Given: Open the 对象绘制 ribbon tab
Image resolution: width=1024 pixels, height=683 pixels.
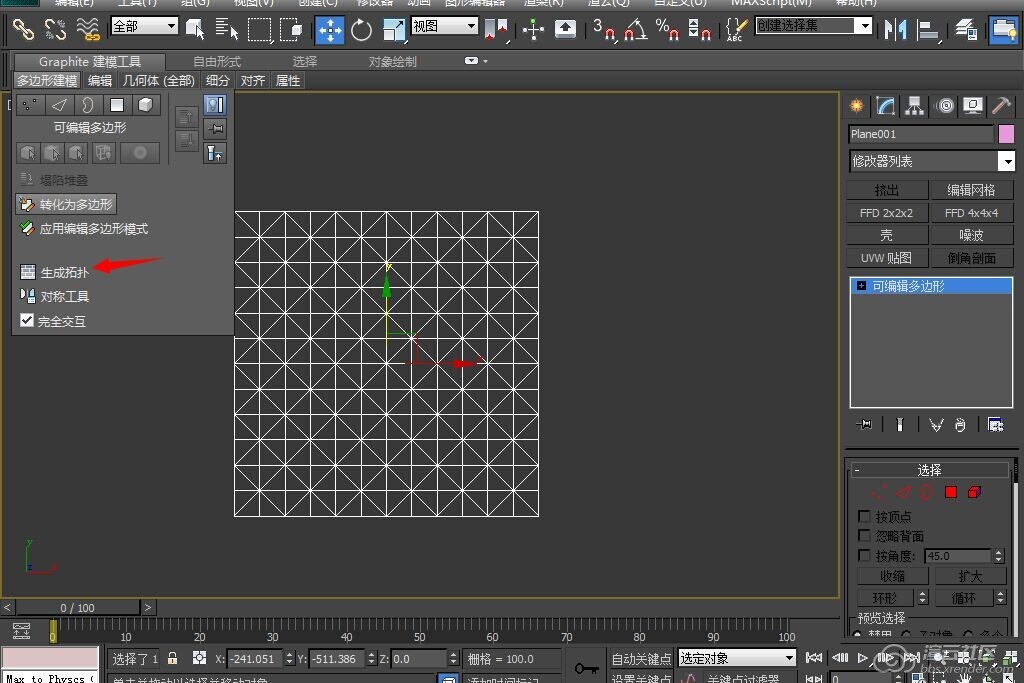Looking at the screenshot, I should point(392,61).
